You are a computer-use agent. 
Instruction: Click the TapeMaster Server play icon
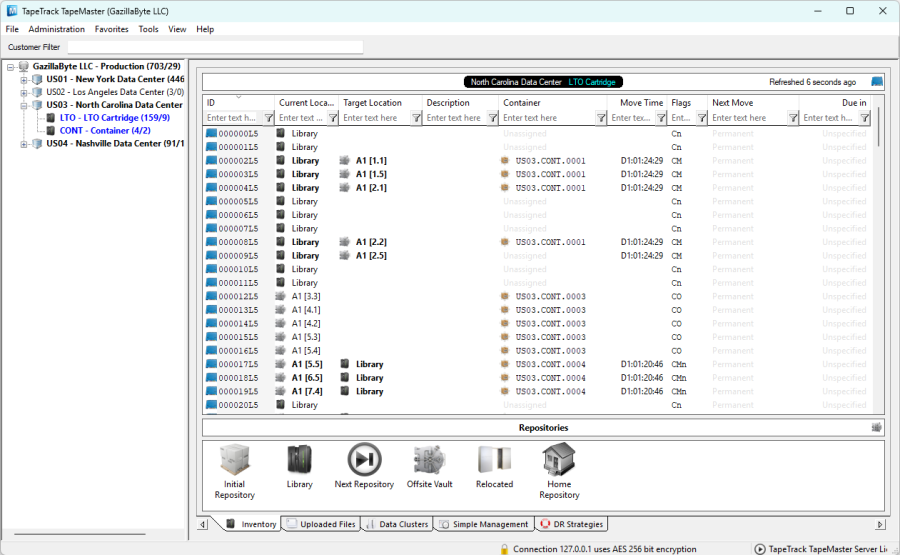point(759,549)
